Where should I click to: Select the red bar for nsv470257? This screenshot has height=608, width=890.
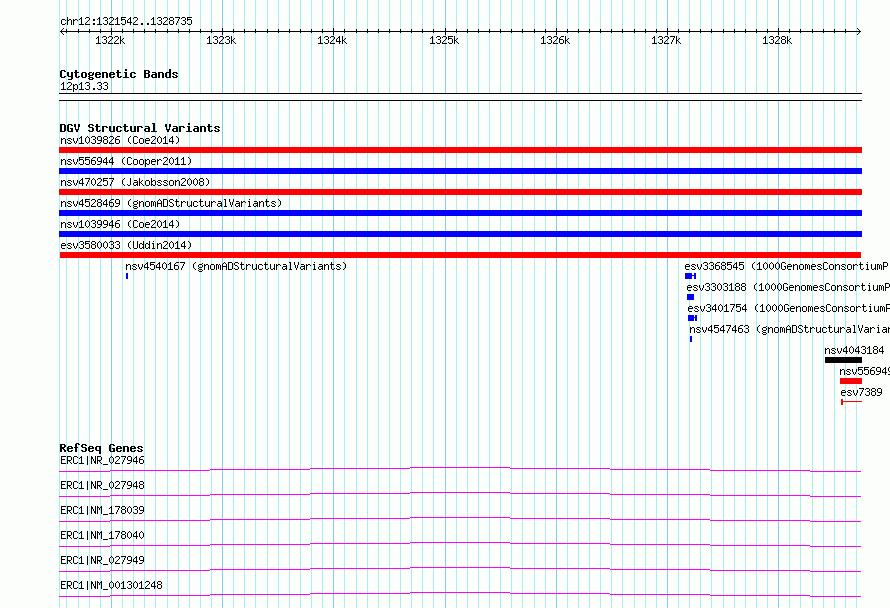point(460,192)
